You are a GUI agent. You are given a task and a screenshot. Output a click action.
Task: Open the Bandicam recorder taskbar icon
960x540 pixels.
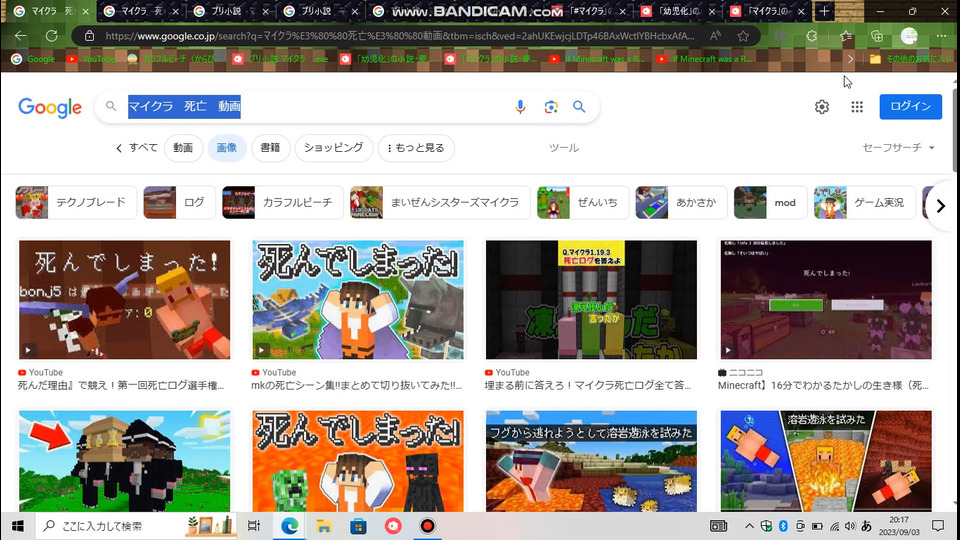point(427,526)
